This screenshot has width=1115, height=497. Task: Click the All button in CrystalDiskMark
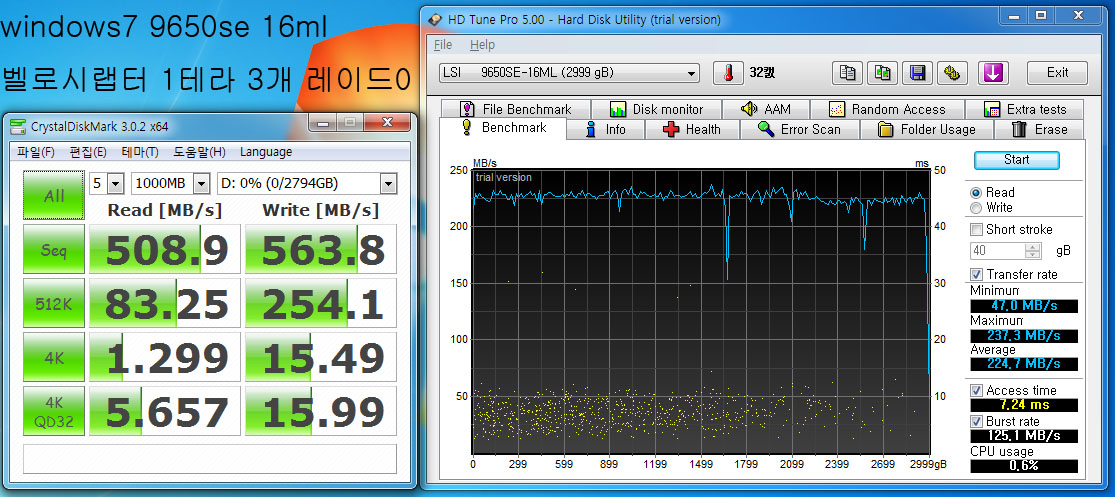point(54,196)
